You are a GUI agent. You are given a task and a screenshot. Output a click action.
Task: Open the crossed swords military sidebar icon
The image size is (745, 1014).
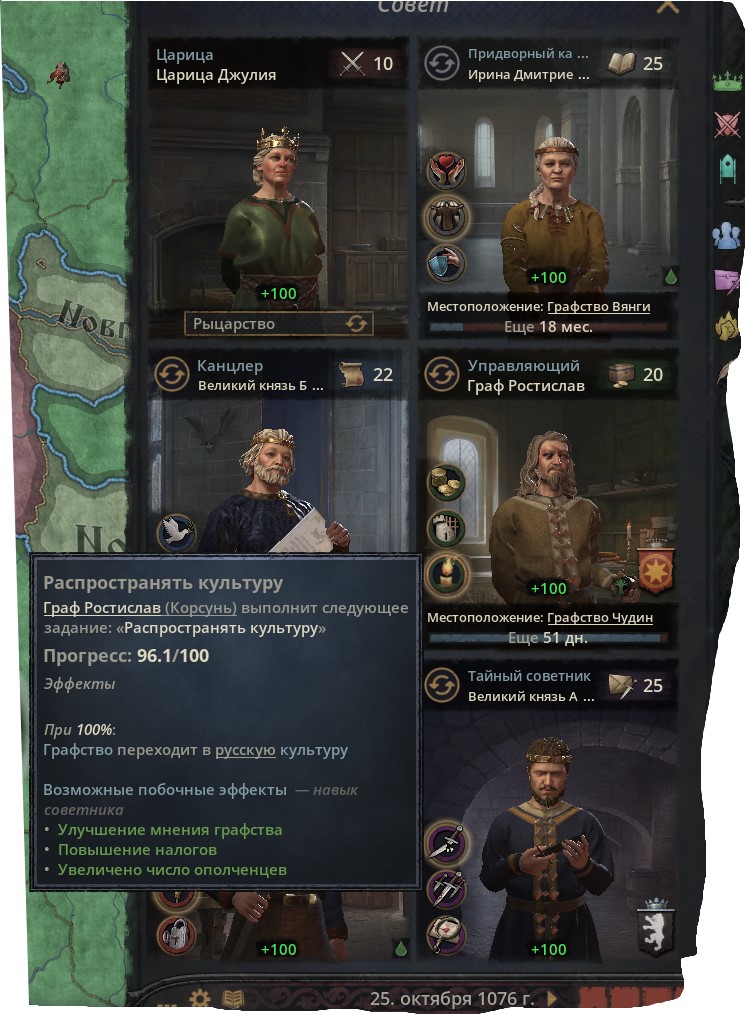[728, 124]
